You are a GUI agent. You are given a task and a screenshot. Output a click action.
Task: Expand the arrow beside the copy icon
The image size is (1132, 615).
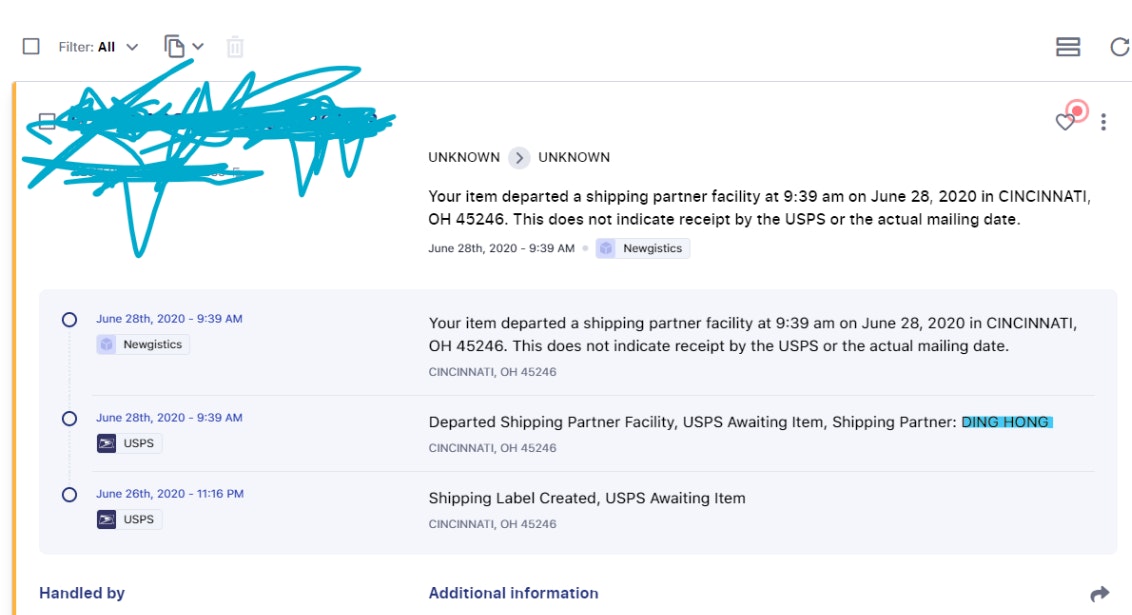pos(198,46)
